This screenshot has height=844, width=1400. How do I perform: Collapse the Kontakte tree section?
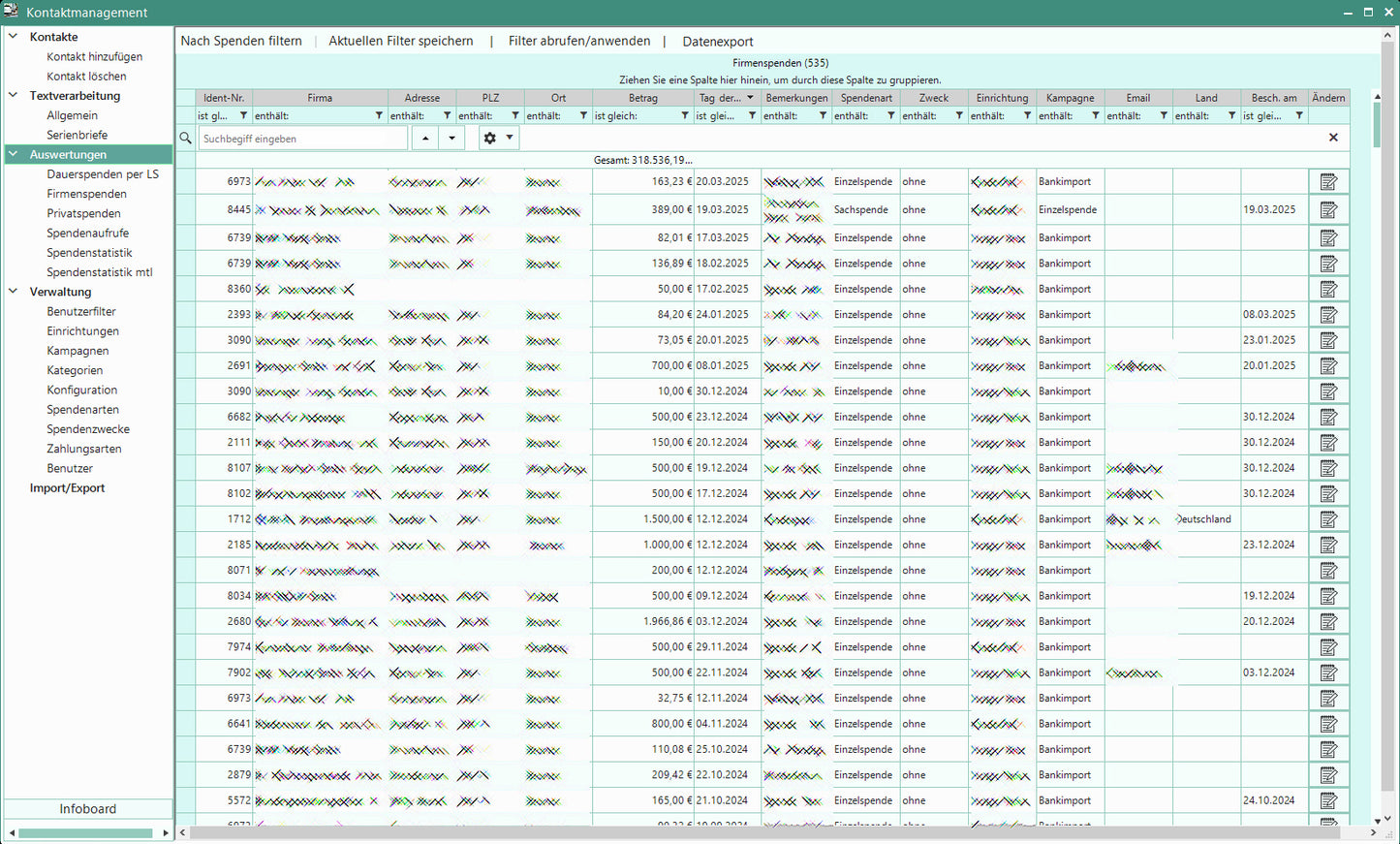point(14,37)
